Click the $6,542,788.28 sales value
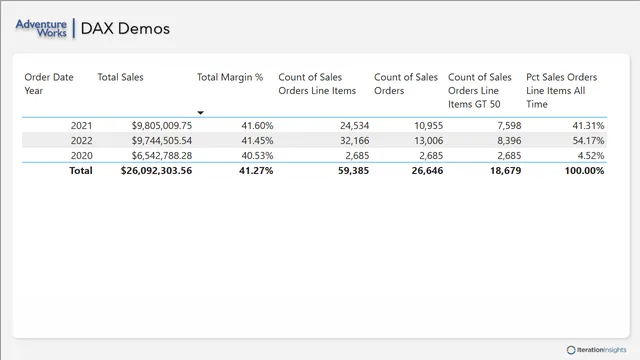The width and height of the screenshot is (640, 360). tap(162, 156)
